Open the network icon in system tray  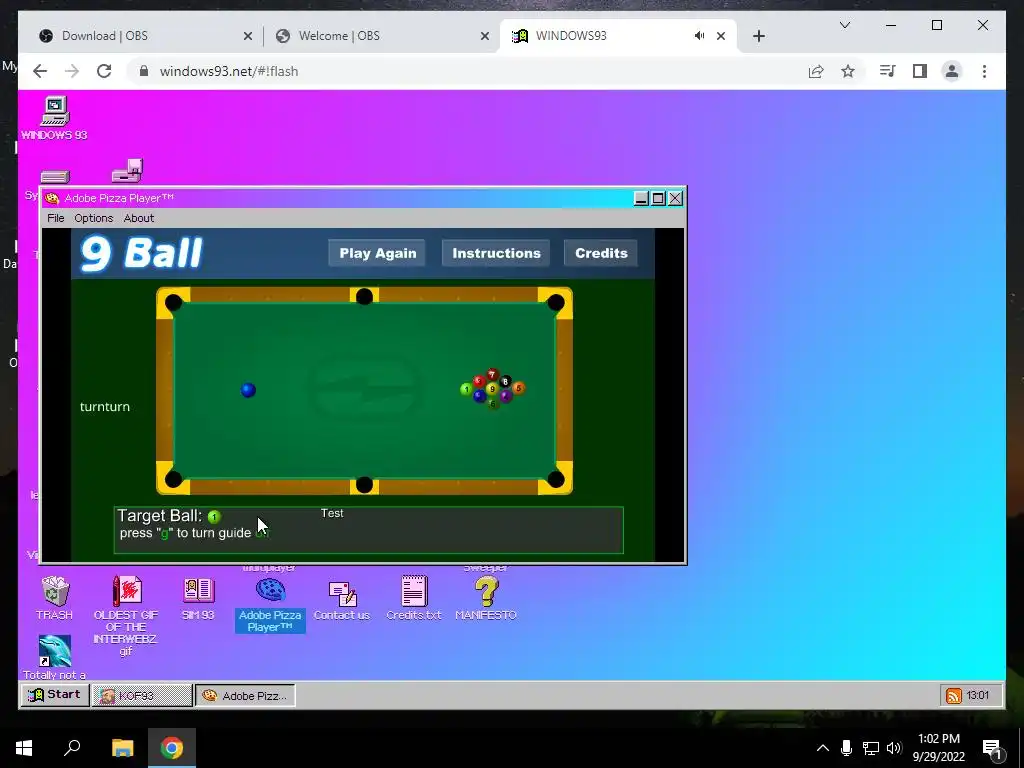click(x=871, y=748)
